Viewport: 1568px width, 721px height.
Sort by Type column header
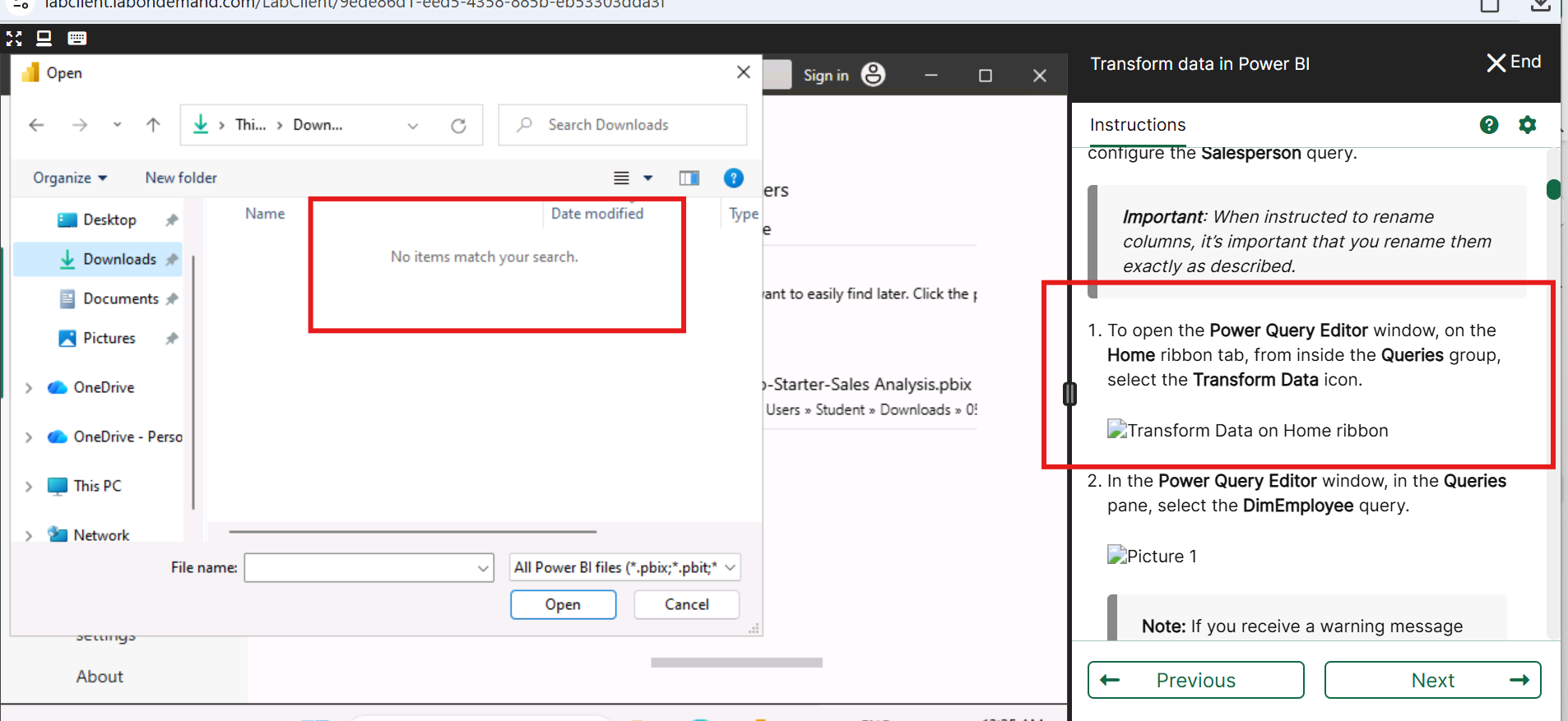(744, 214)
